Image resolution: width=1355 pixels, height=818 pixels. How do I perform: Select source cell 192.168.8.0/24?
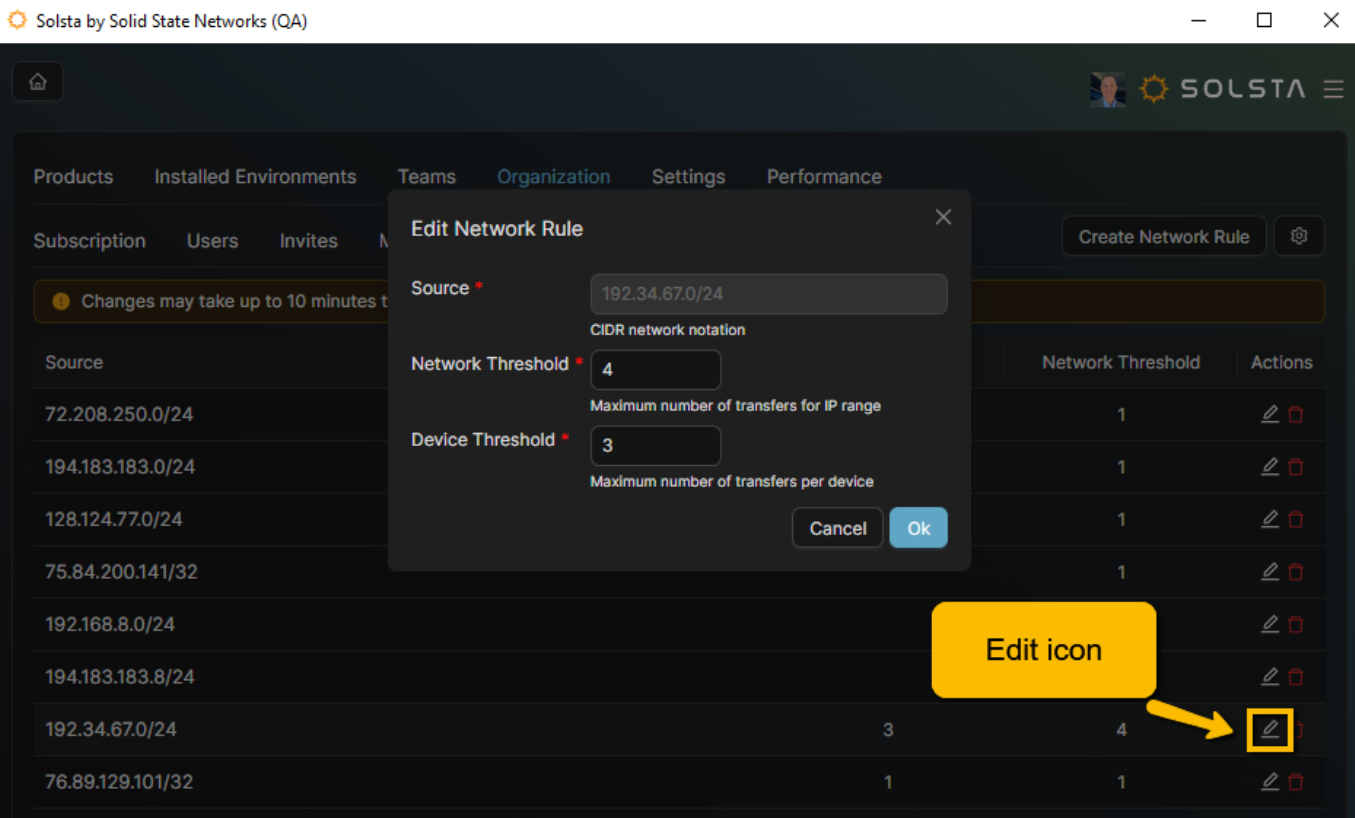tap(110, 624)
